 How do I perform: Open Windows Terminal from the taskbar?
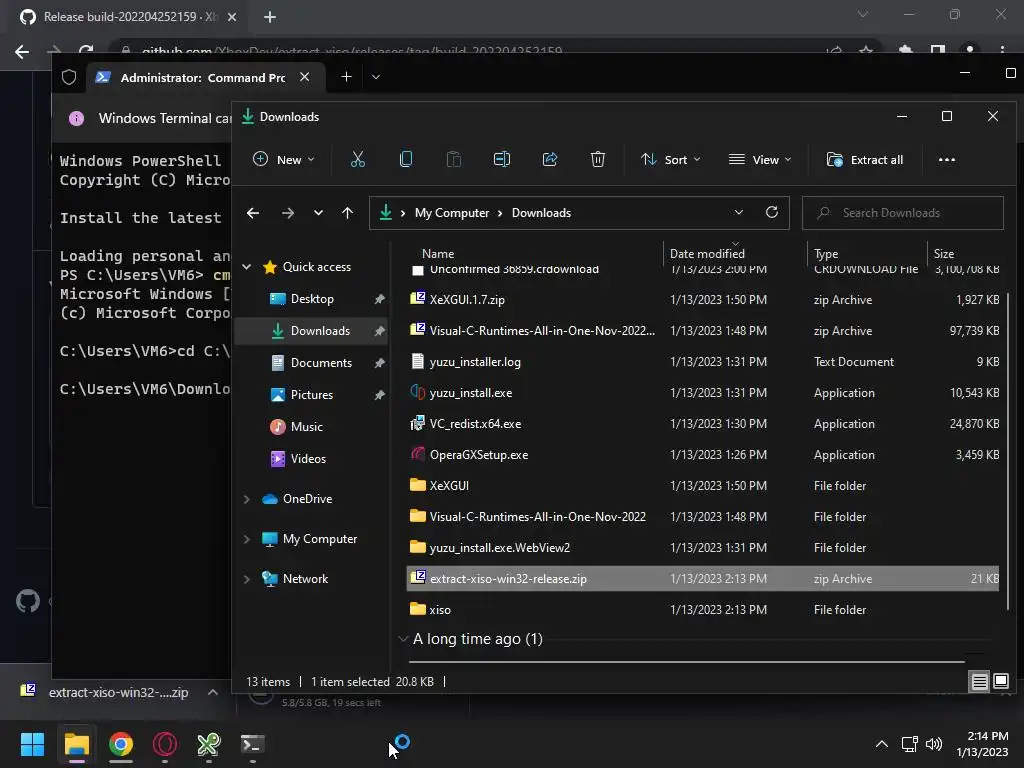pyautogui.click(x=253, y=744)
